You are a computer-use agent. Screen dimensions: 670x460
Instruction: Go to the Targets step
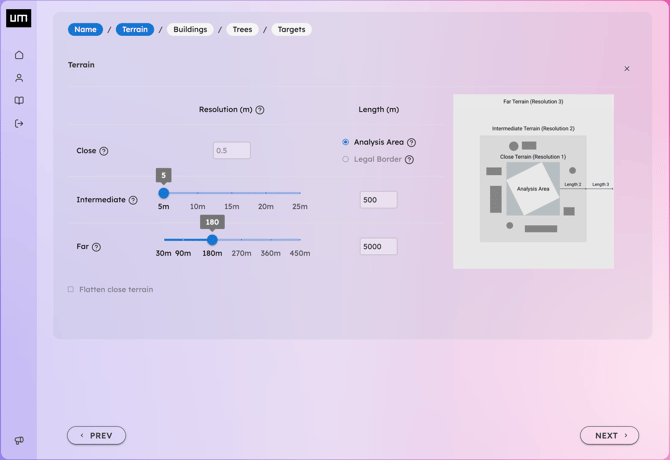pos(291,29)
